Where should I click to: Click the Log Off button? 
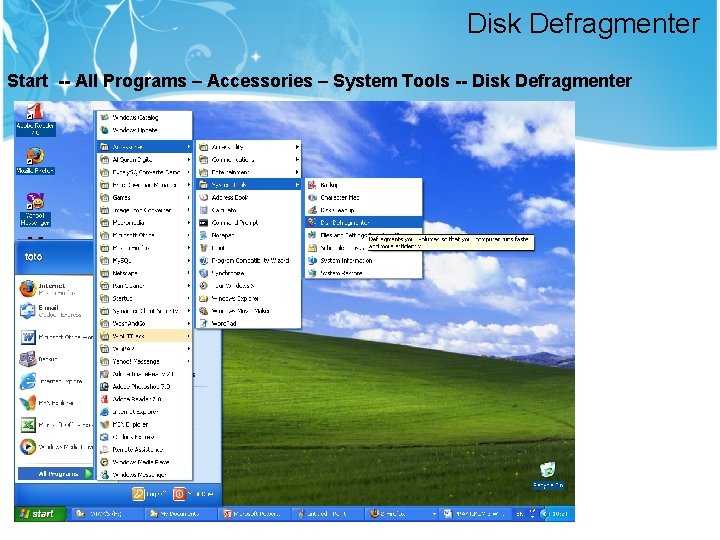[149, 494]
